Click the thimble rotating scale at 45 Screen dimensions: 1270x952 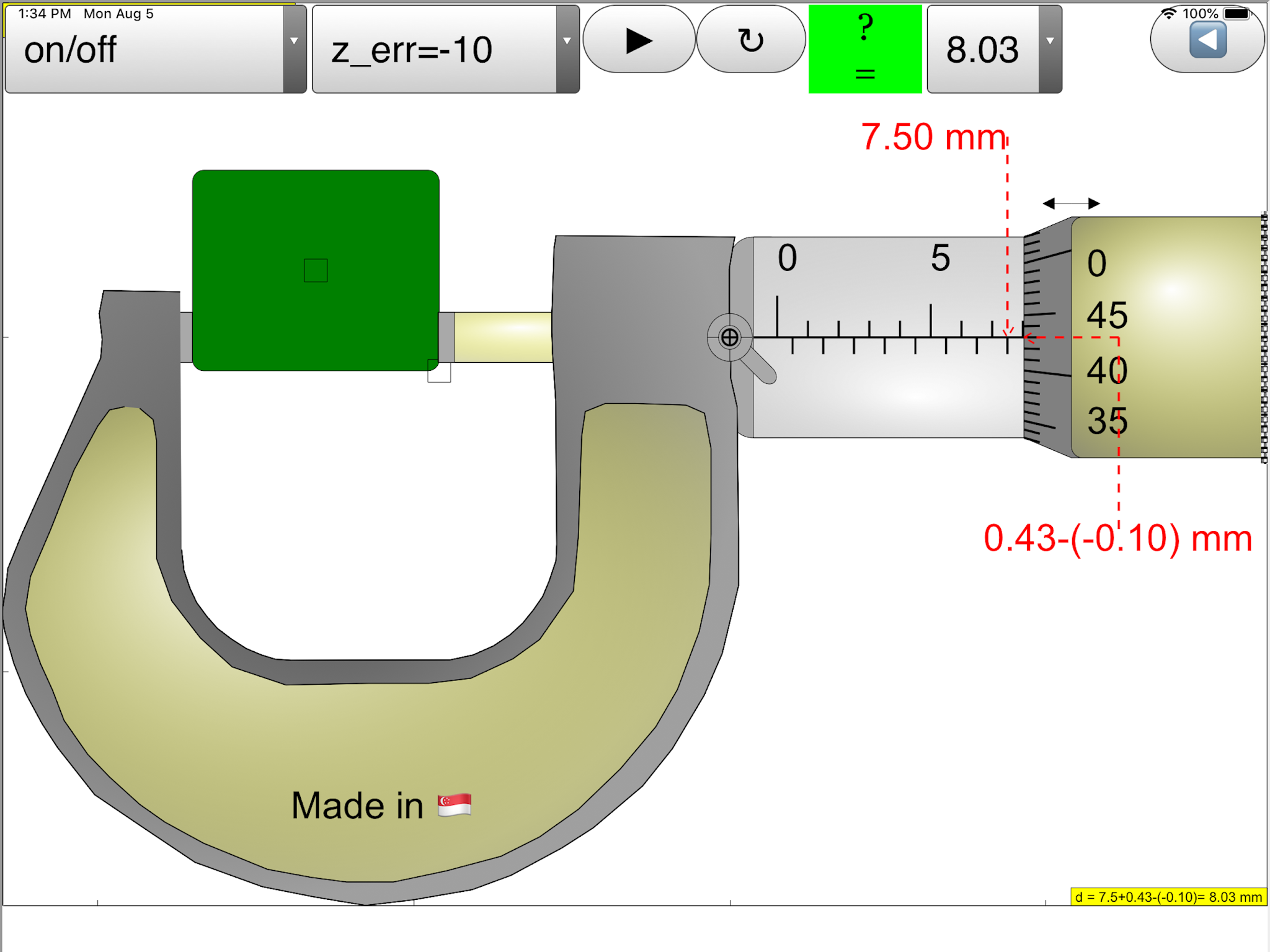pyautogui.click(x=1106, y=315)
